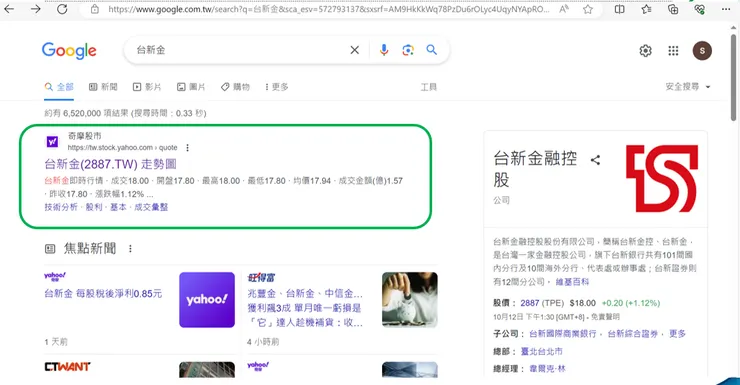Open Google account avatar S
Viewport: 740px width, 385px height.
tap(702, 50)
